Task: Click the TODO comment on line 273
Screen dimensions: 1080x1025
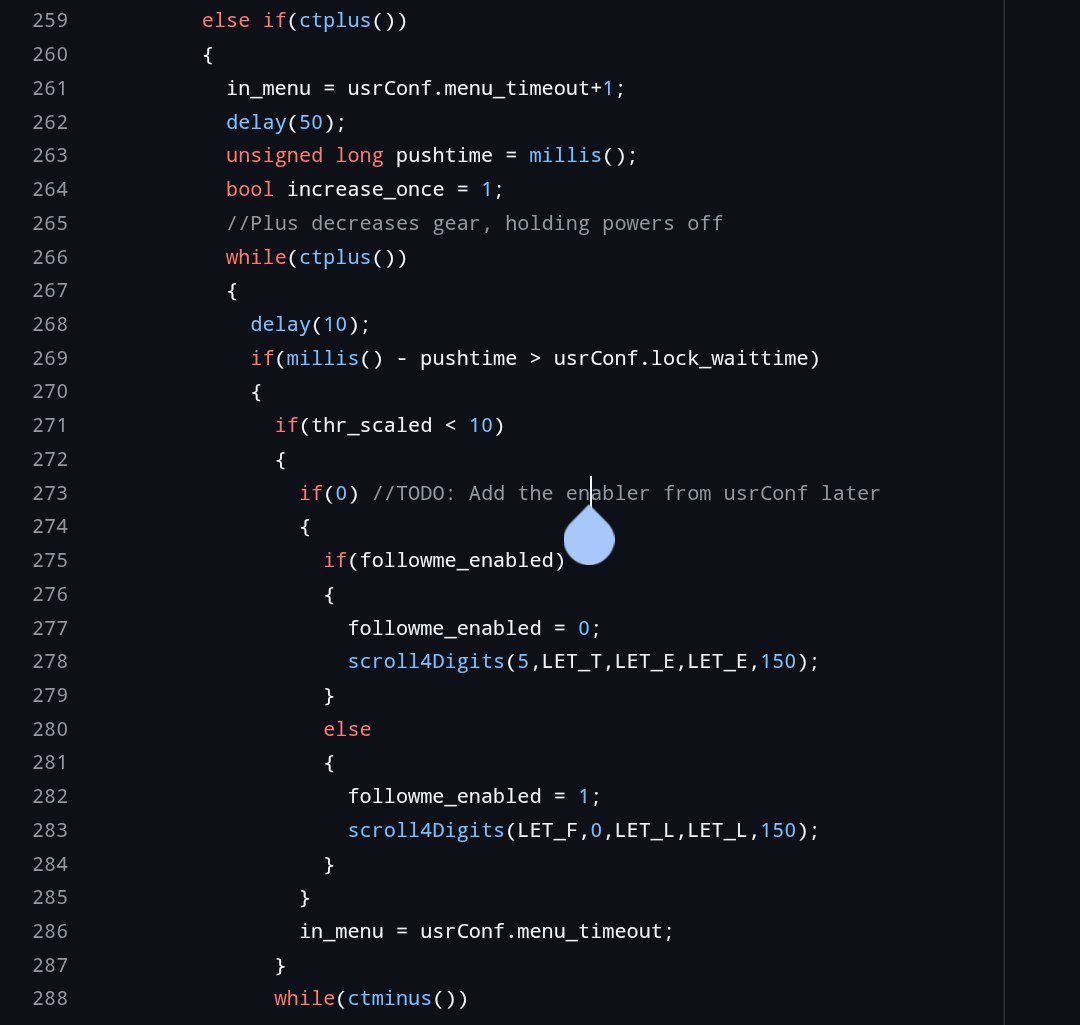Action: point(626,493)
